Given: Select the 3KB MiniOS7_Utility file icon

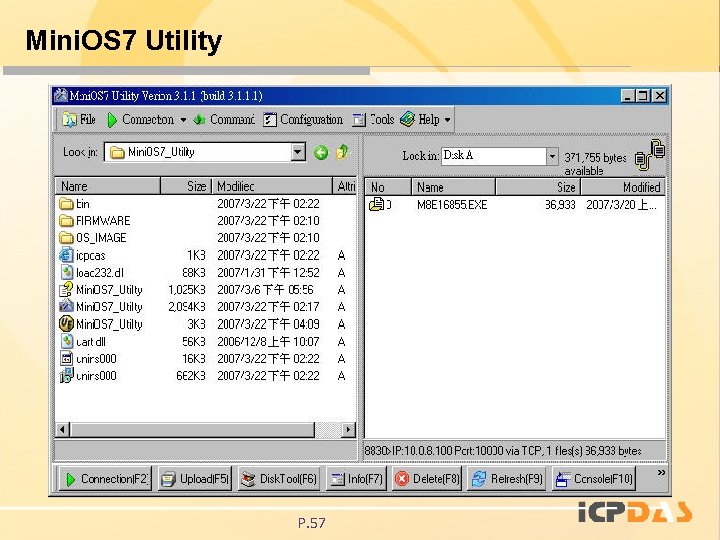Looking at the screenshot, I should (x=66, y=324).
